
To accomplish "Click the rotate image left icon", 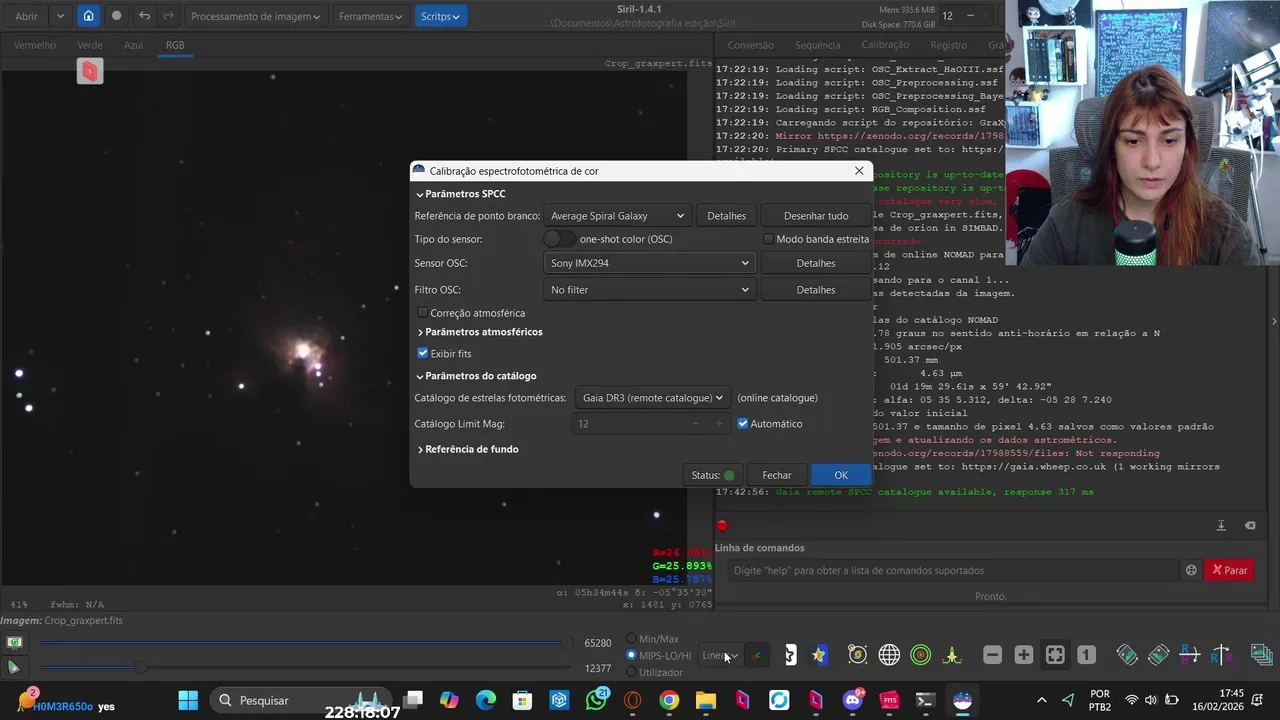I will tap(1127, 655).
